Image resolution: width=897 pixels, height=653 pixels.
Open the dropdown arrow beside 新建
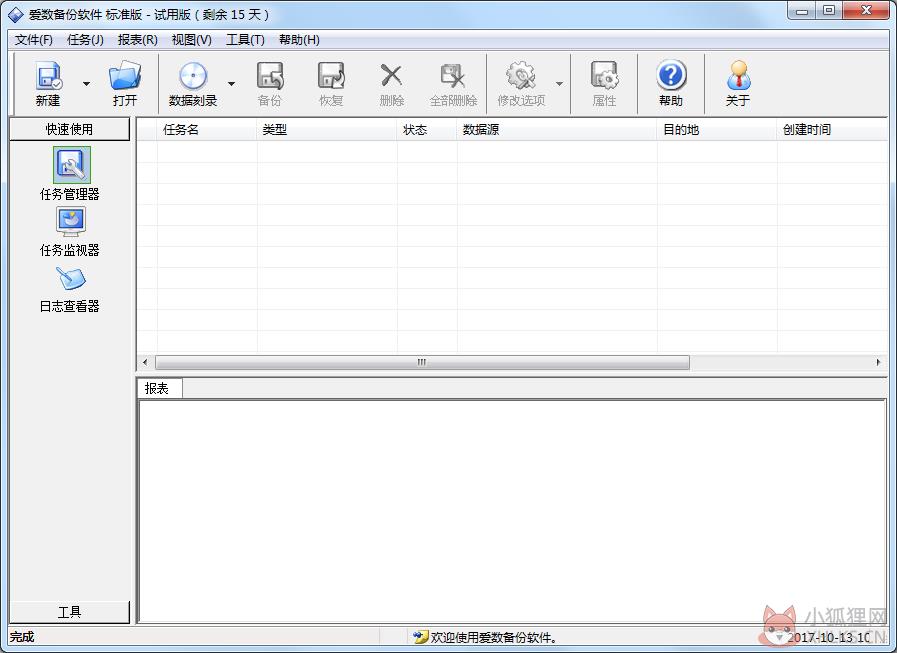click(86, 84)
